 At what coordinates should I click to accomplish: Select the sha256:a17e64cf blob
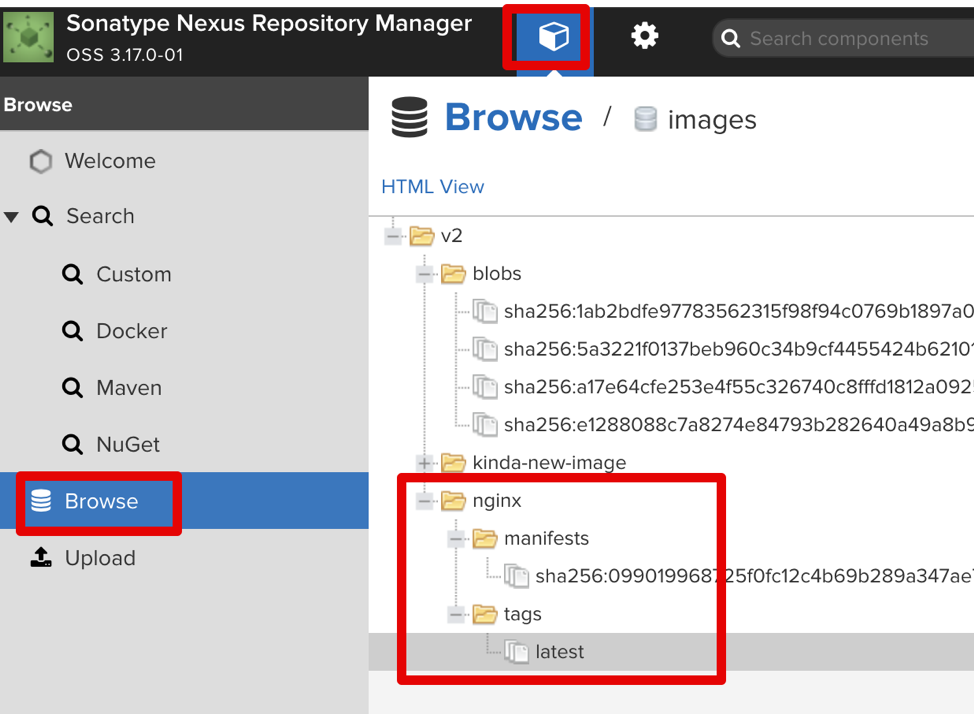pos(739,387)
